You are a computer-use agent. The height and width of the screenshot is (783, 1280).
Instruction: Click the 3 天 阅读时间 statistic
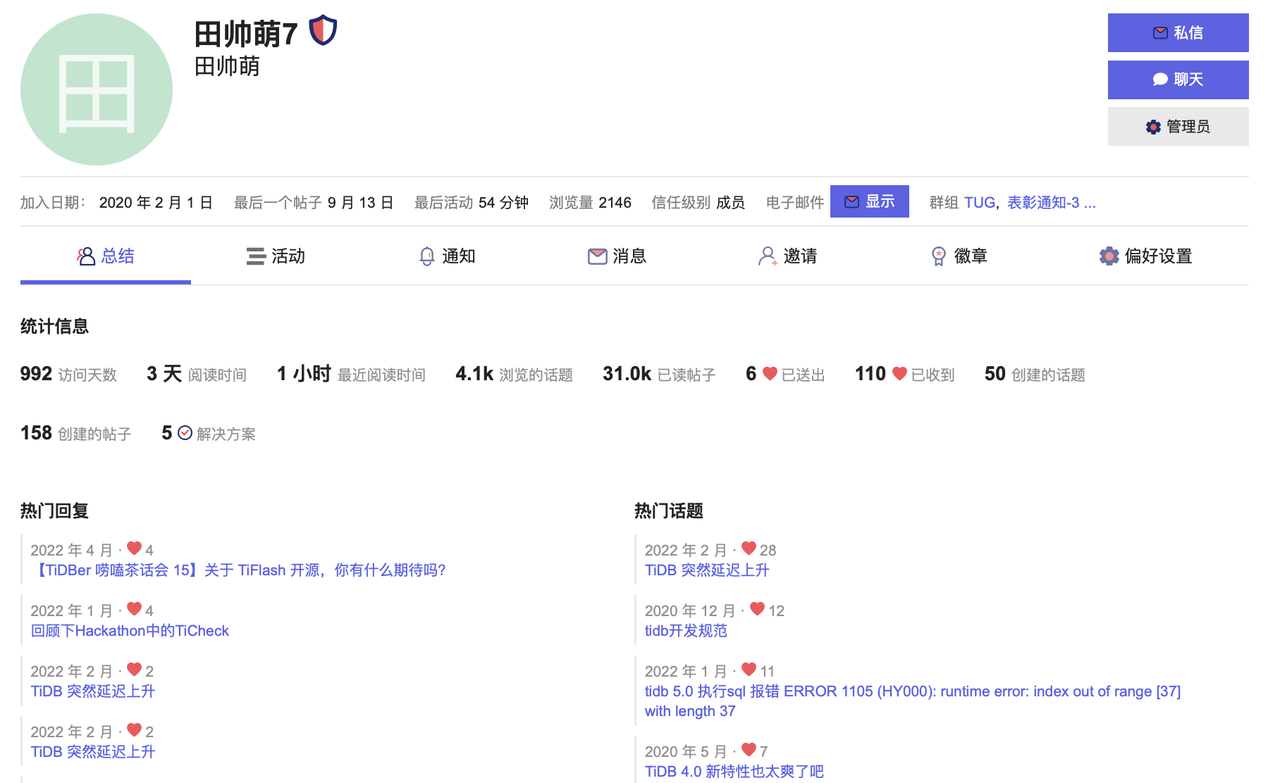[196, 374]
